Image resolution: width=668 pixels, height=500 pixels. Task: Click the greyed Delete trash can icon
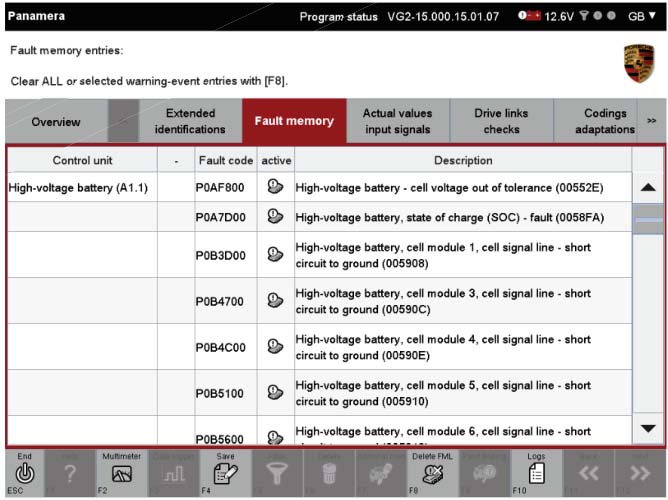point(329,474)
